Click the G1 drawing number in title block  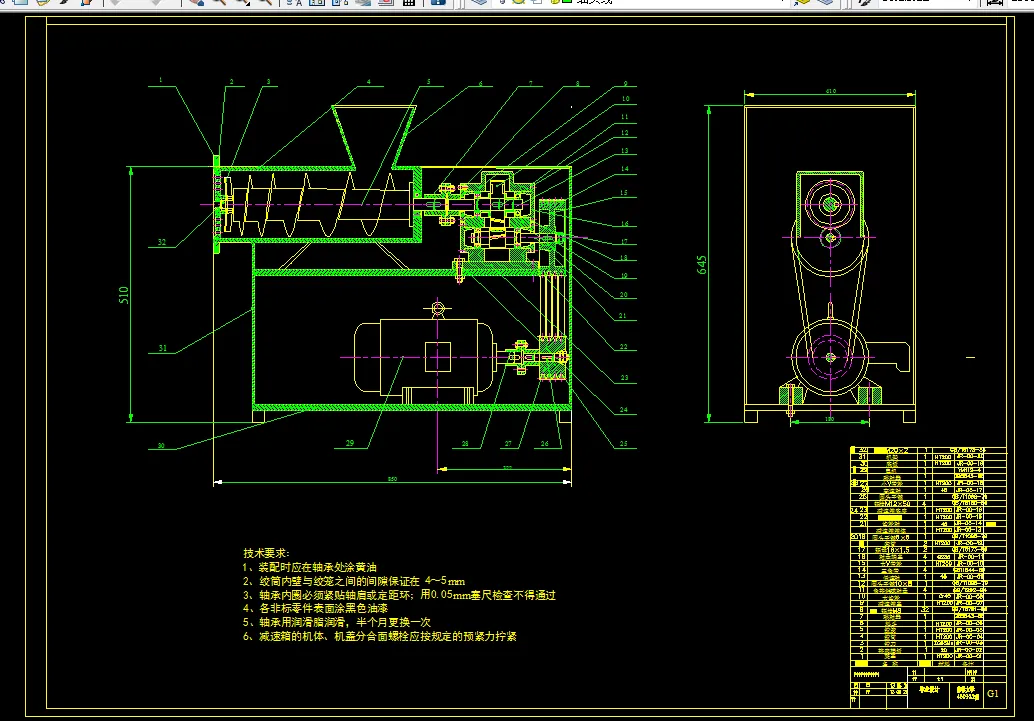pos(992,693)
